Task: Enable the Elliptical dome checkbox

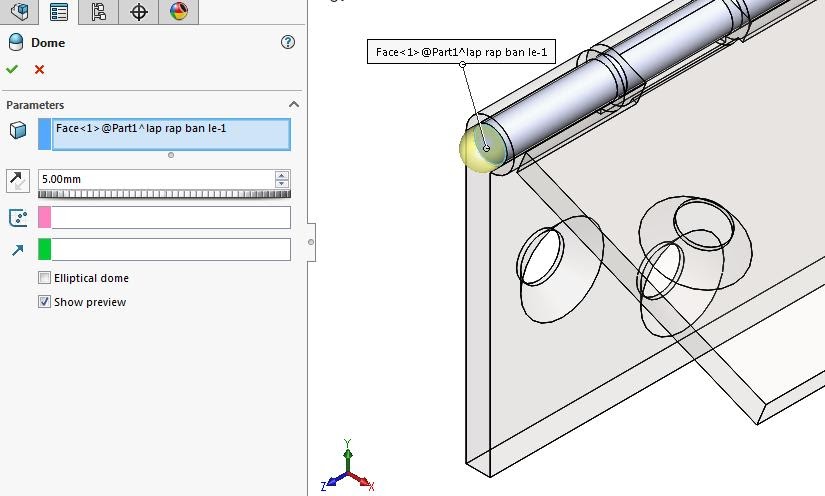Action: 44,278
